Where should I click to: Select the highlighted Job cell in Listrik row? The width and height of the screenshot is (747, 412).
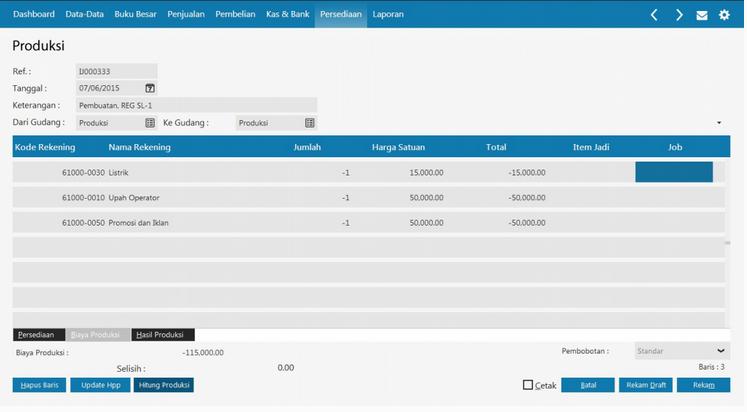tap(673, 172)
